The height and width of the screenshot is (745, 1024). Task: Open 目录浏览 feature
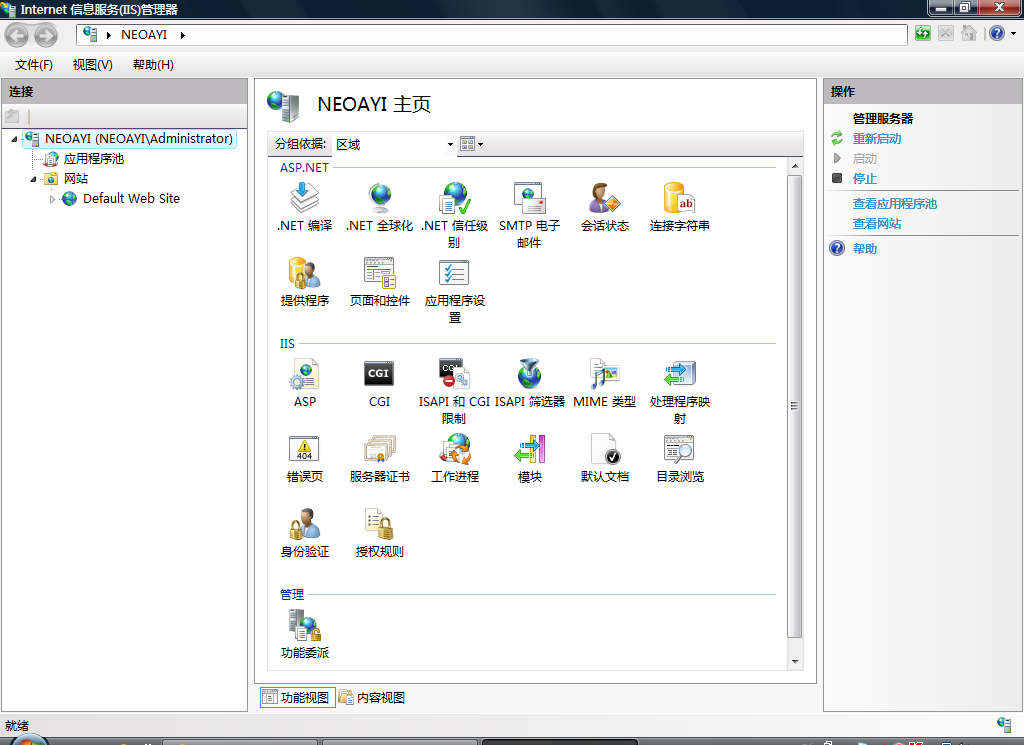(x=680, y=458)
